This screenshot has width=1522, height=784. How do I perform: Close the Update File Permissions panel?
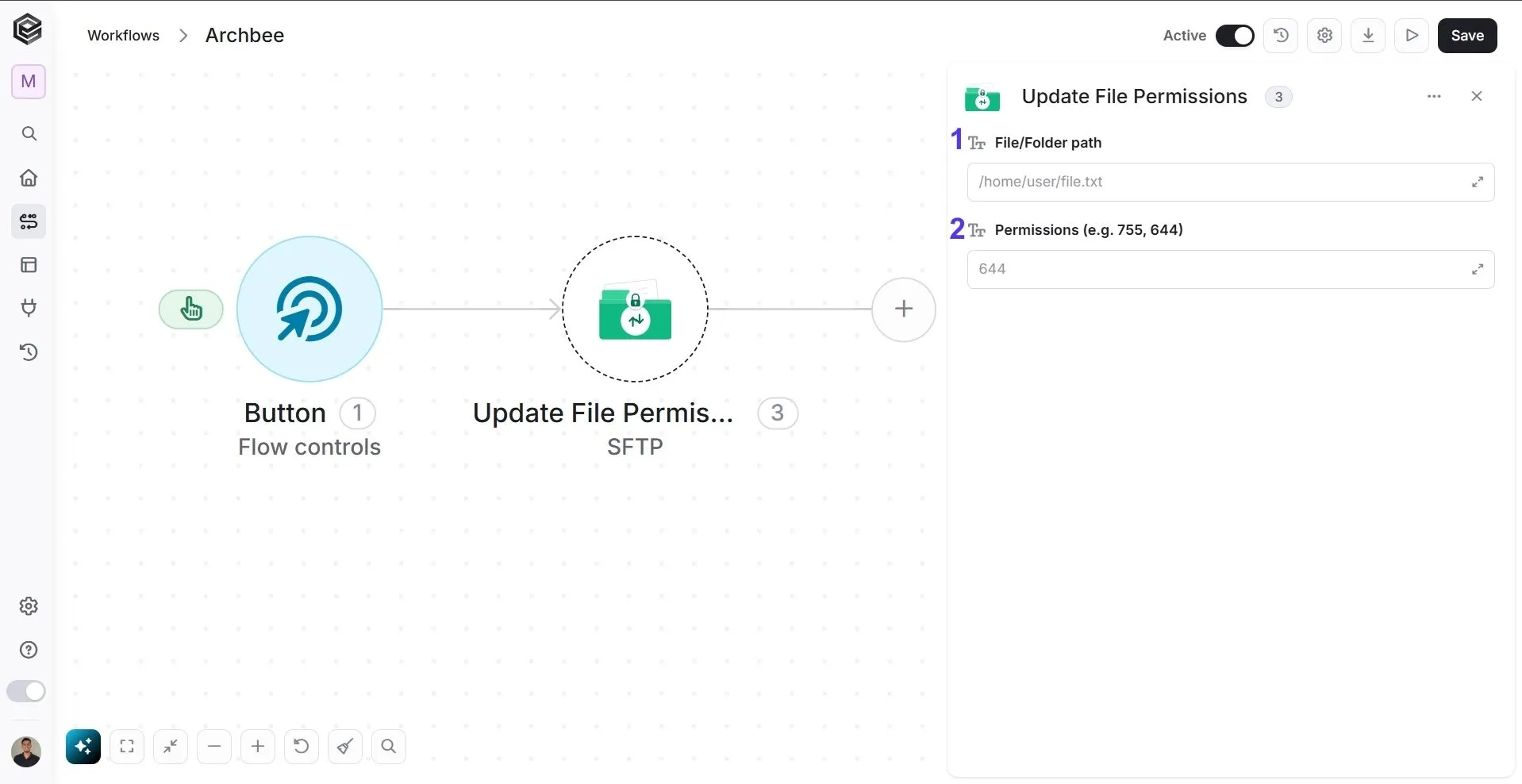click(1477, 96)
